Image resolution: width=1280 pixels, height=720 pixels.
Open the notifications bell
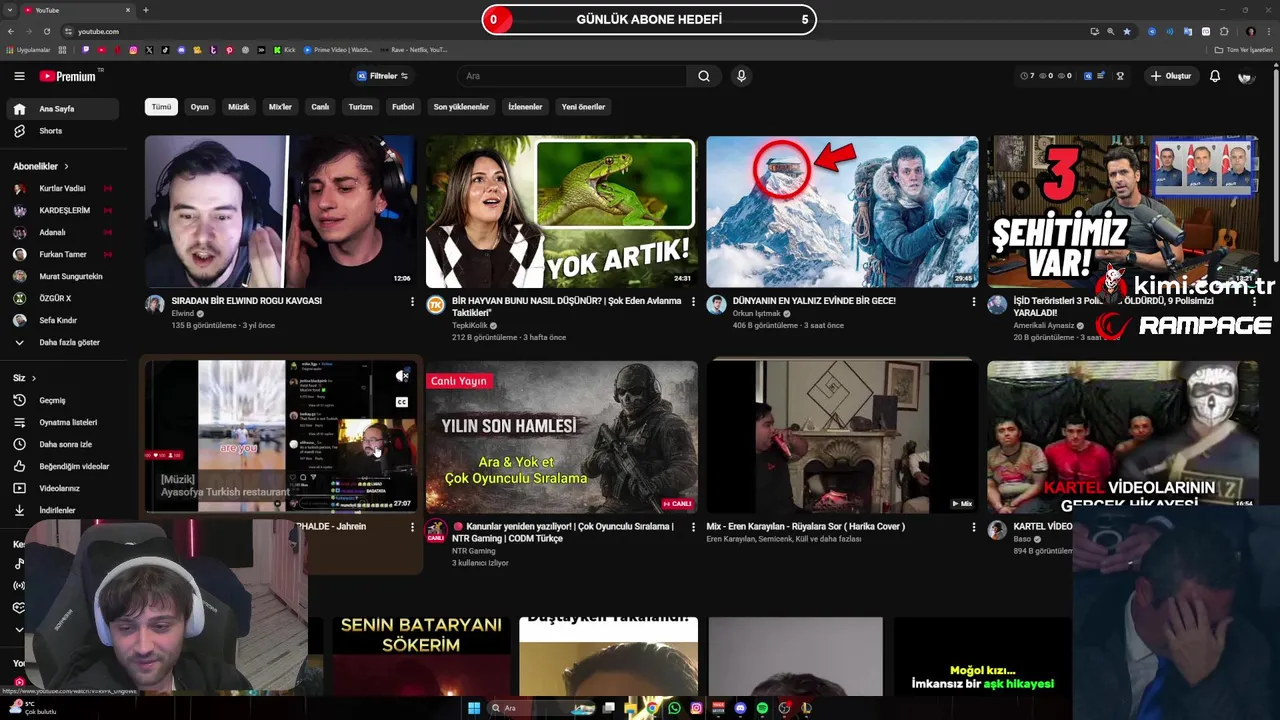coord(1215,76)
